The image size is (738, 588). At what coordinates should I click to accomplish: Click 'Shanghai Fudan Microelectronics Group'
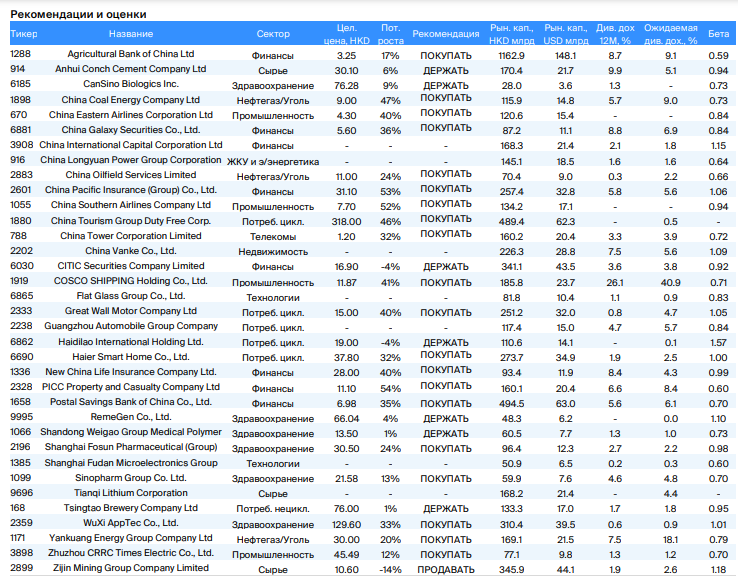coord(131,463)
